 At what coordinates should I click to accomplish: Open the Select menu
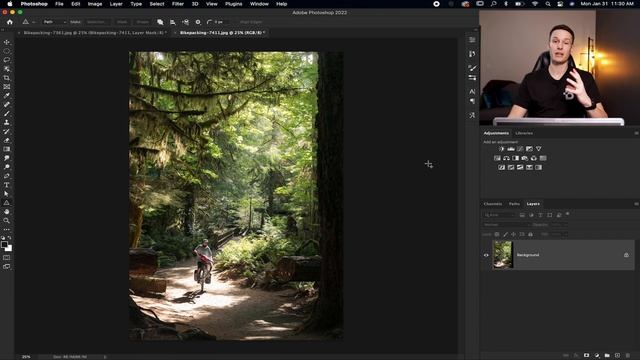pos(157,4)
